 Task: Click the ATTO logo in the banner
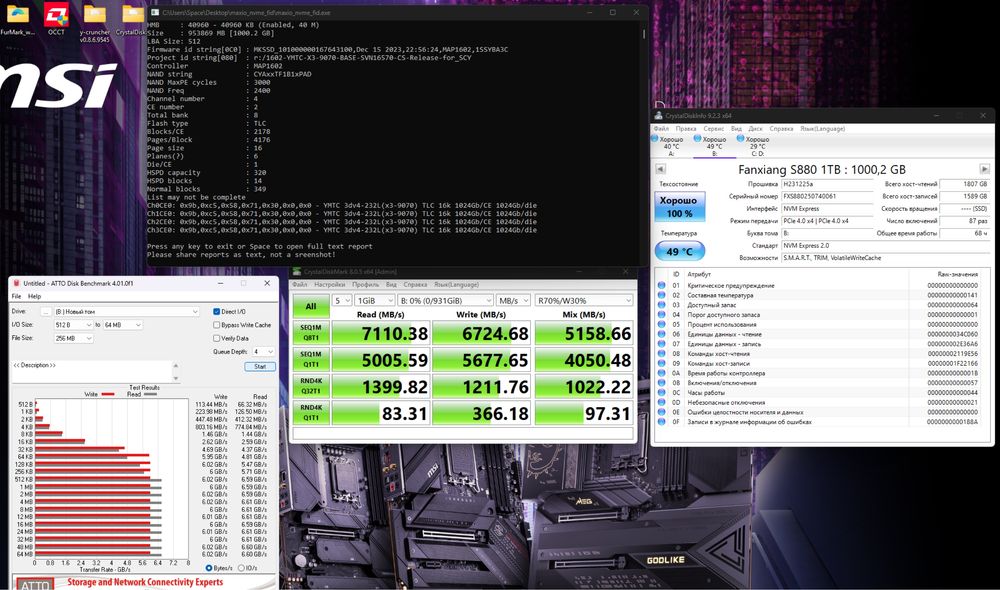click(35, 584)
